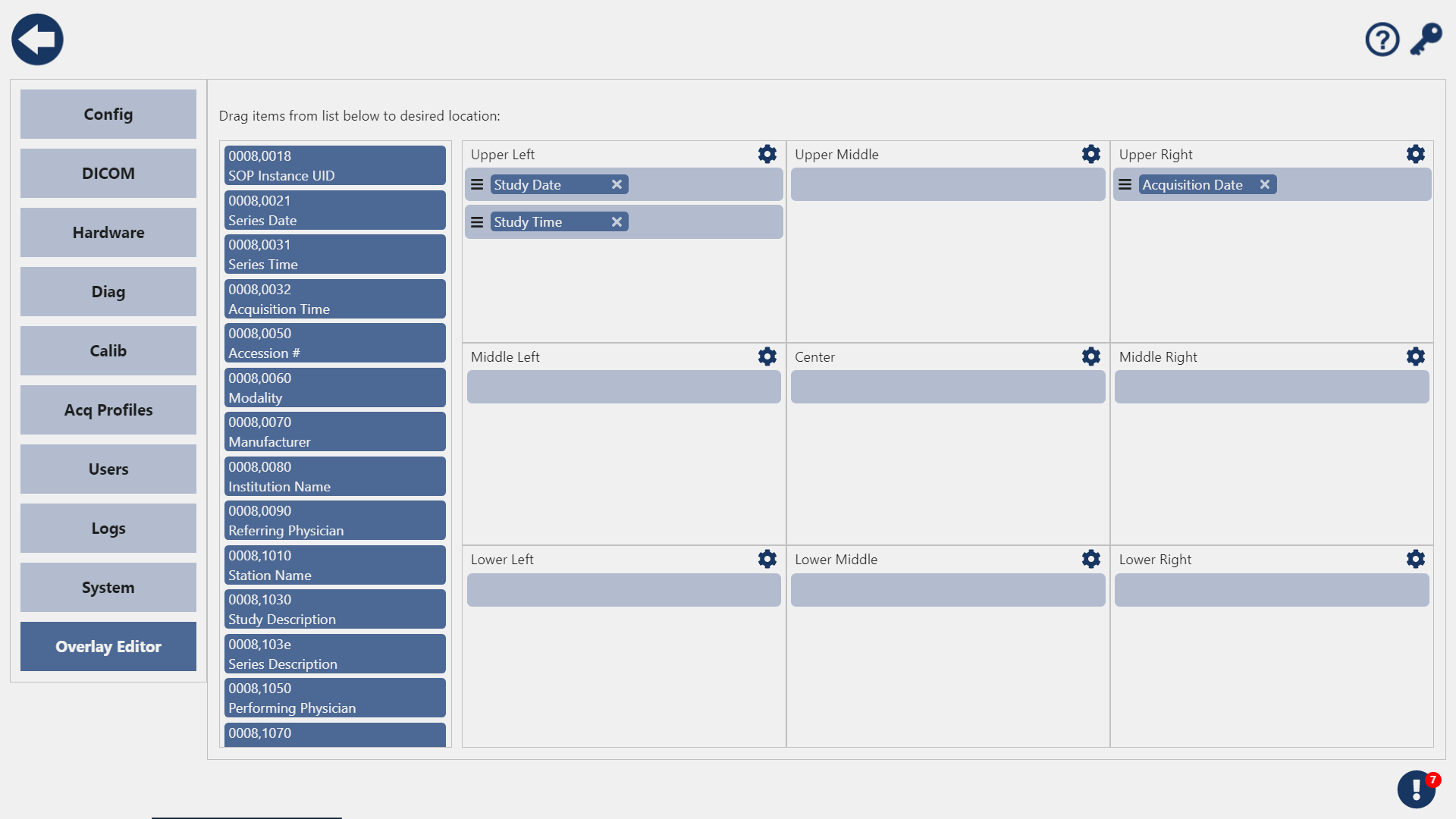Open Upper Middle settings gear
This screenshot has height=819, width=1456.
click(x=1090, y=154)
